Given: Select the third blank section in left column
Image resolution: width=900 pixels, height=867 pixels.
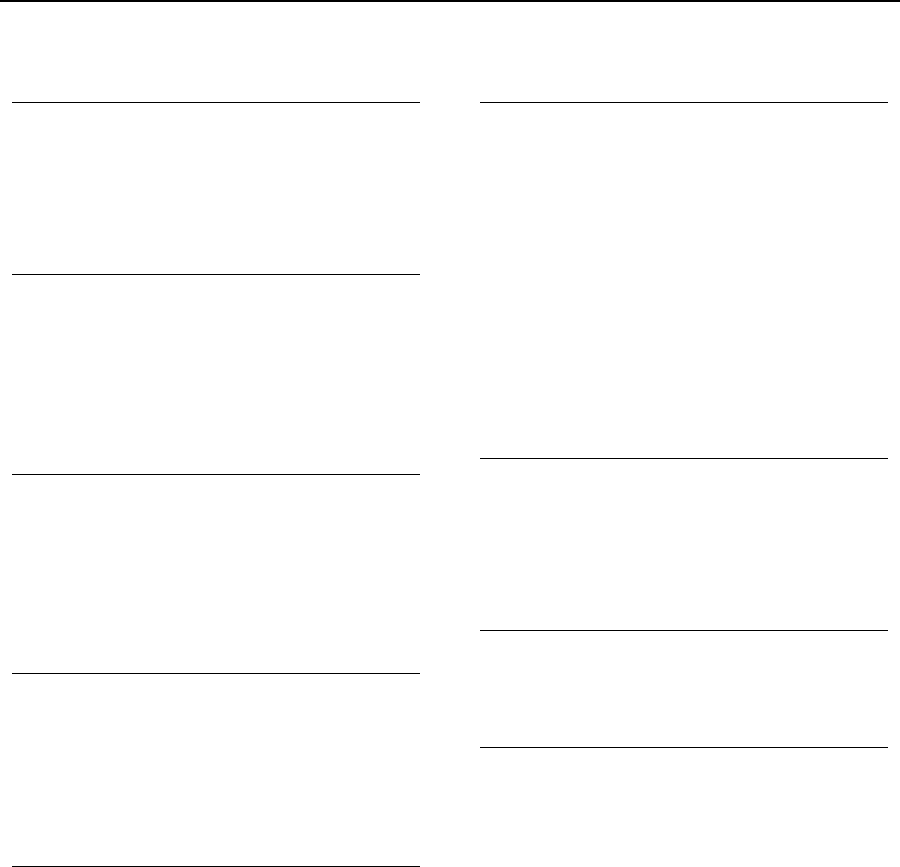Looking at the screenshot, I should point(215,574).
